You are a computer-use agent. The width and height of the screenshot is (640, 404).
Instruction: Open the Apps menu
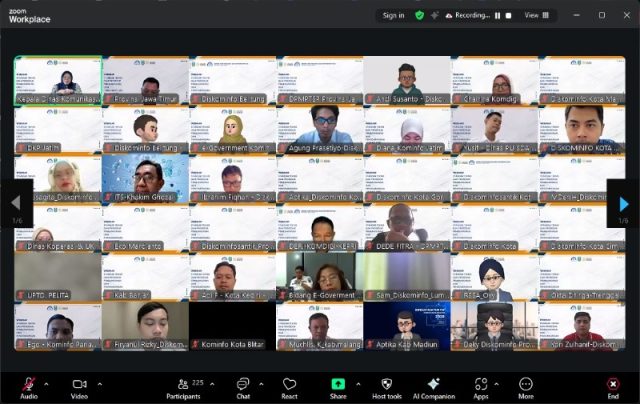coord(481,385)
